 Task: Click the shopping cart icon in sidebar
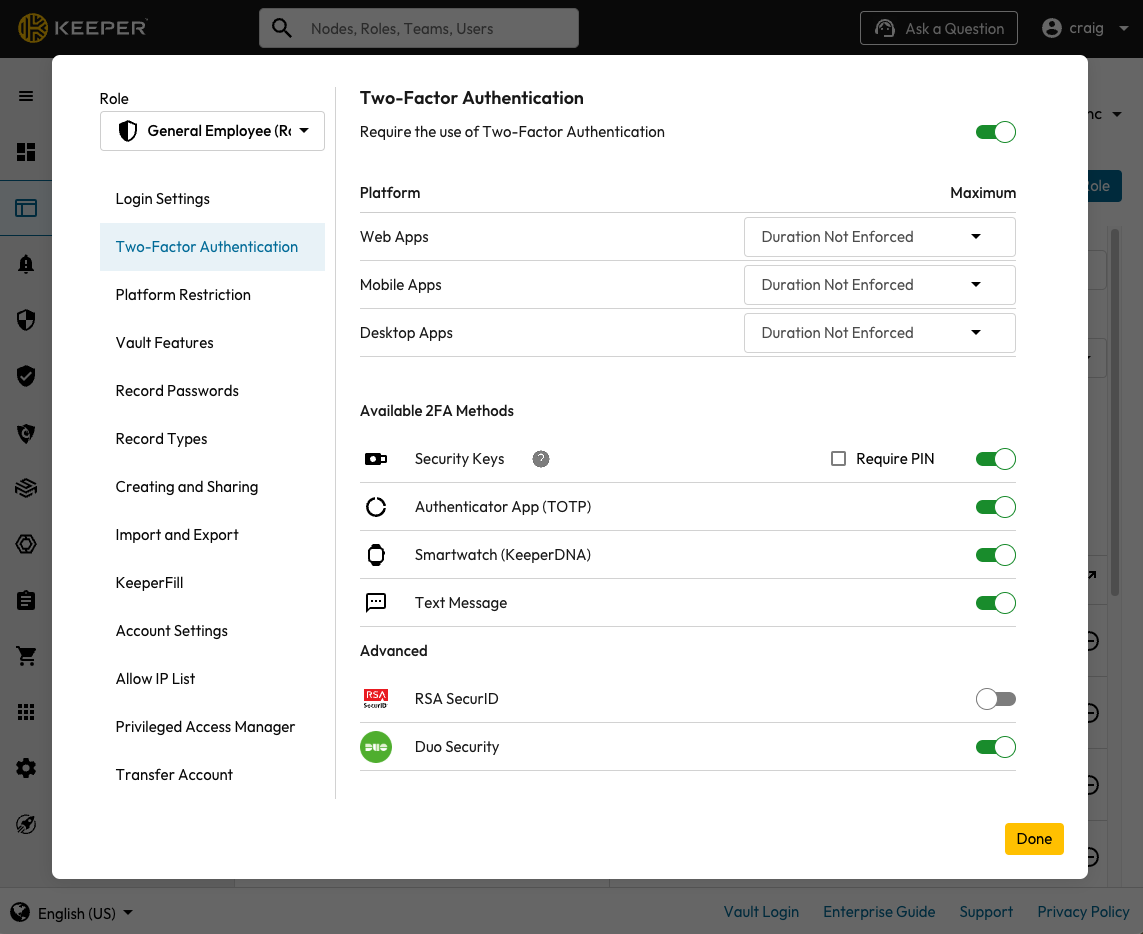(26, 656)
